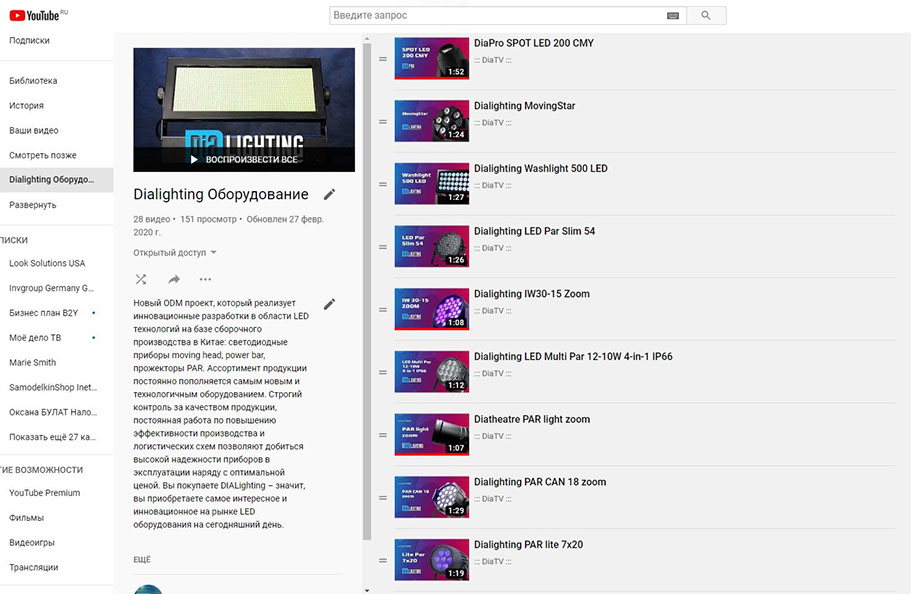Click the YouTube logo
The height and width of the screenshot is (594, 911).
point(35,15)
